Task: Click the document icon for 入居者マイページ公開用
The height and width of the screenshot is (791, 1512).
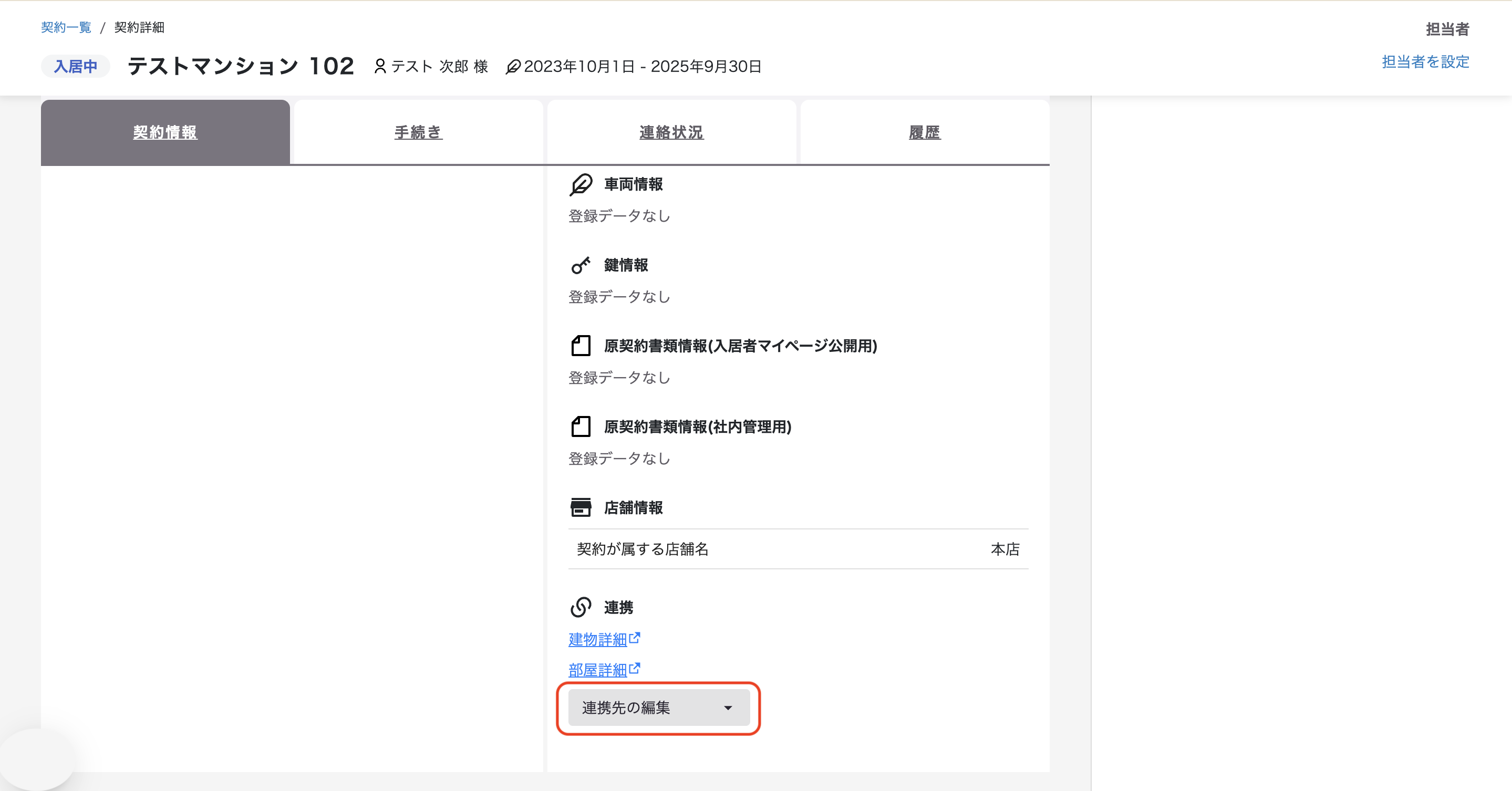Action: click(581, 346)
